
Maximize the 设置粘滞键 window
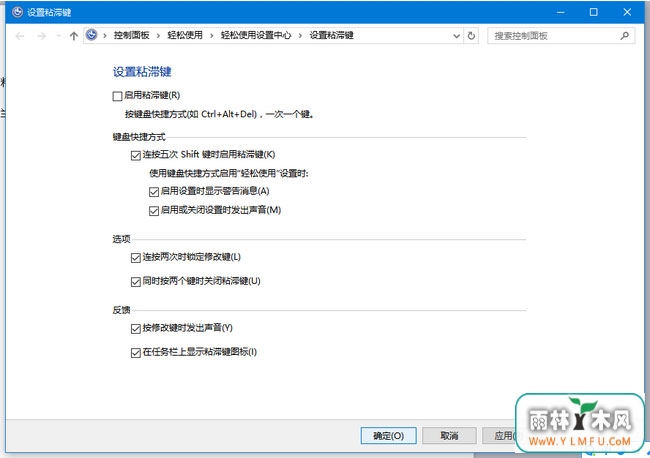594,12
